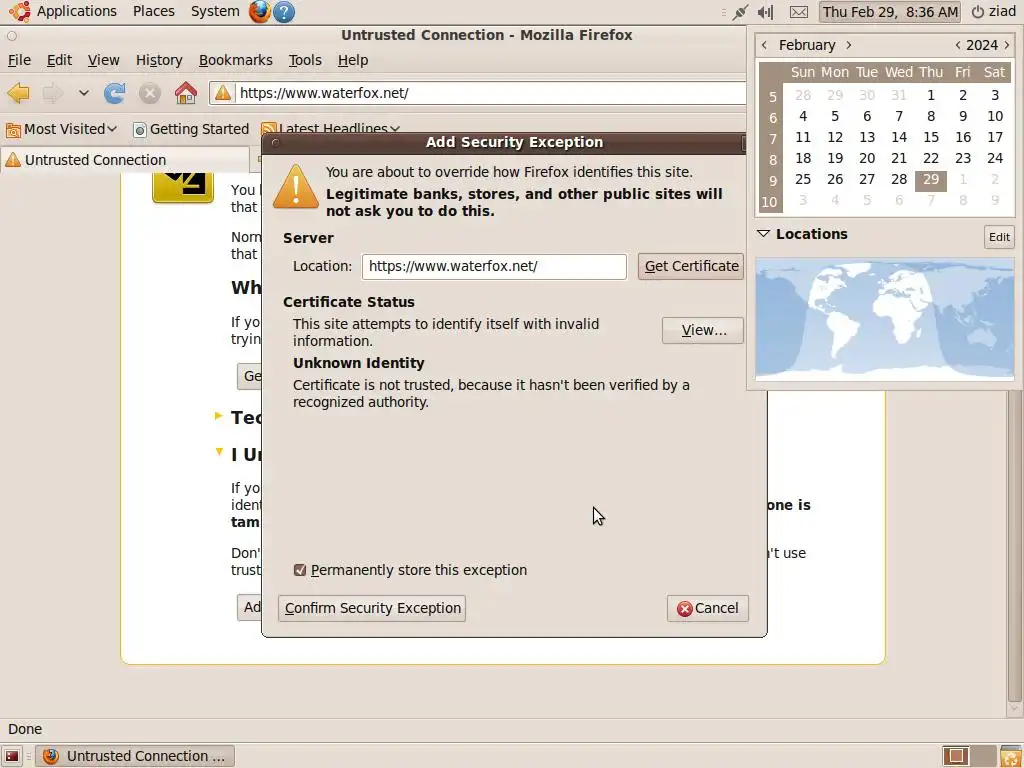The image size is (1024, 768).
Task: Click the warning site identity icon in URL bar
Action: point(223,93)
